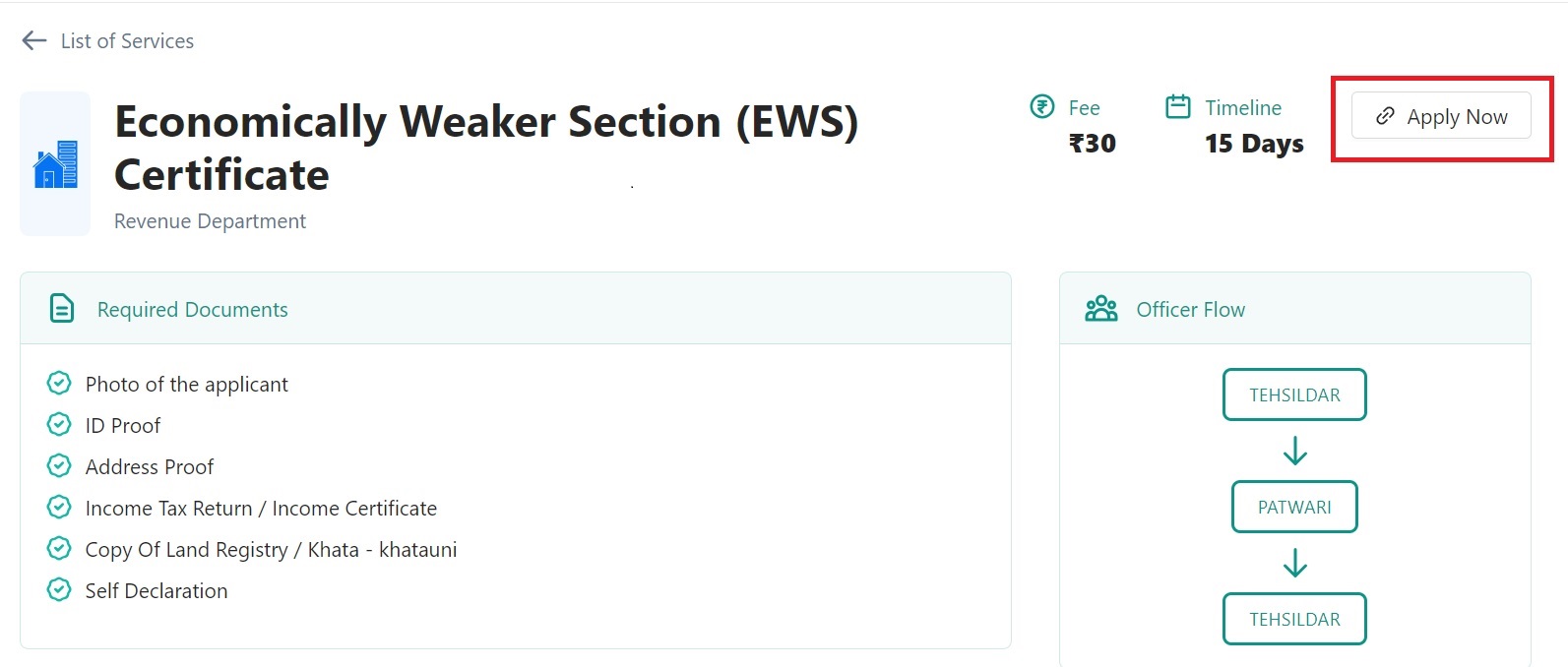This screenshot has width=1568, height=667.
Task: Click the checkmark beside Self Declaration
Action: 58,589
